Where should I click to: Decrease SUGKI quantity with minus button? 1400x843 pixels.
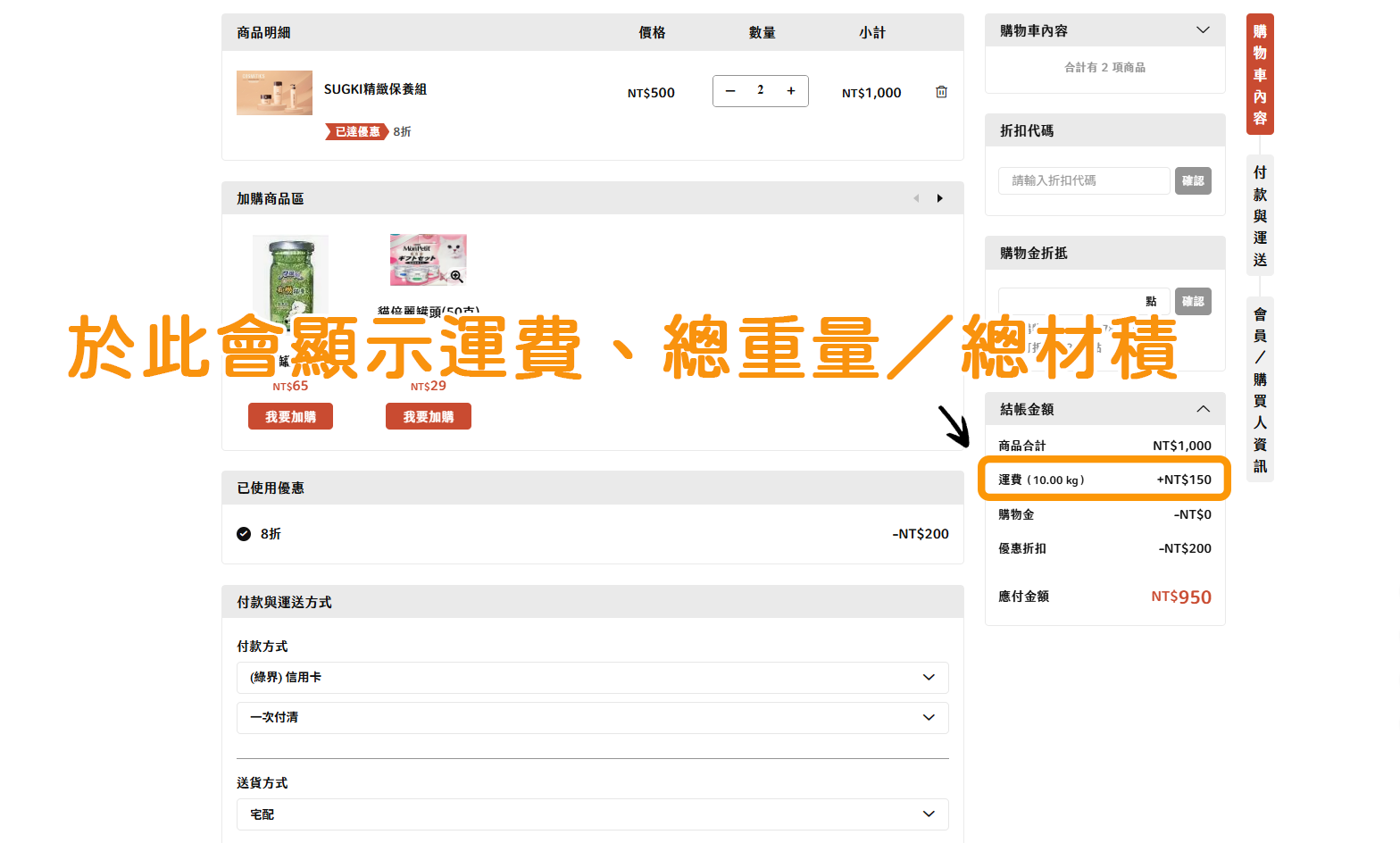click(730, 91)
